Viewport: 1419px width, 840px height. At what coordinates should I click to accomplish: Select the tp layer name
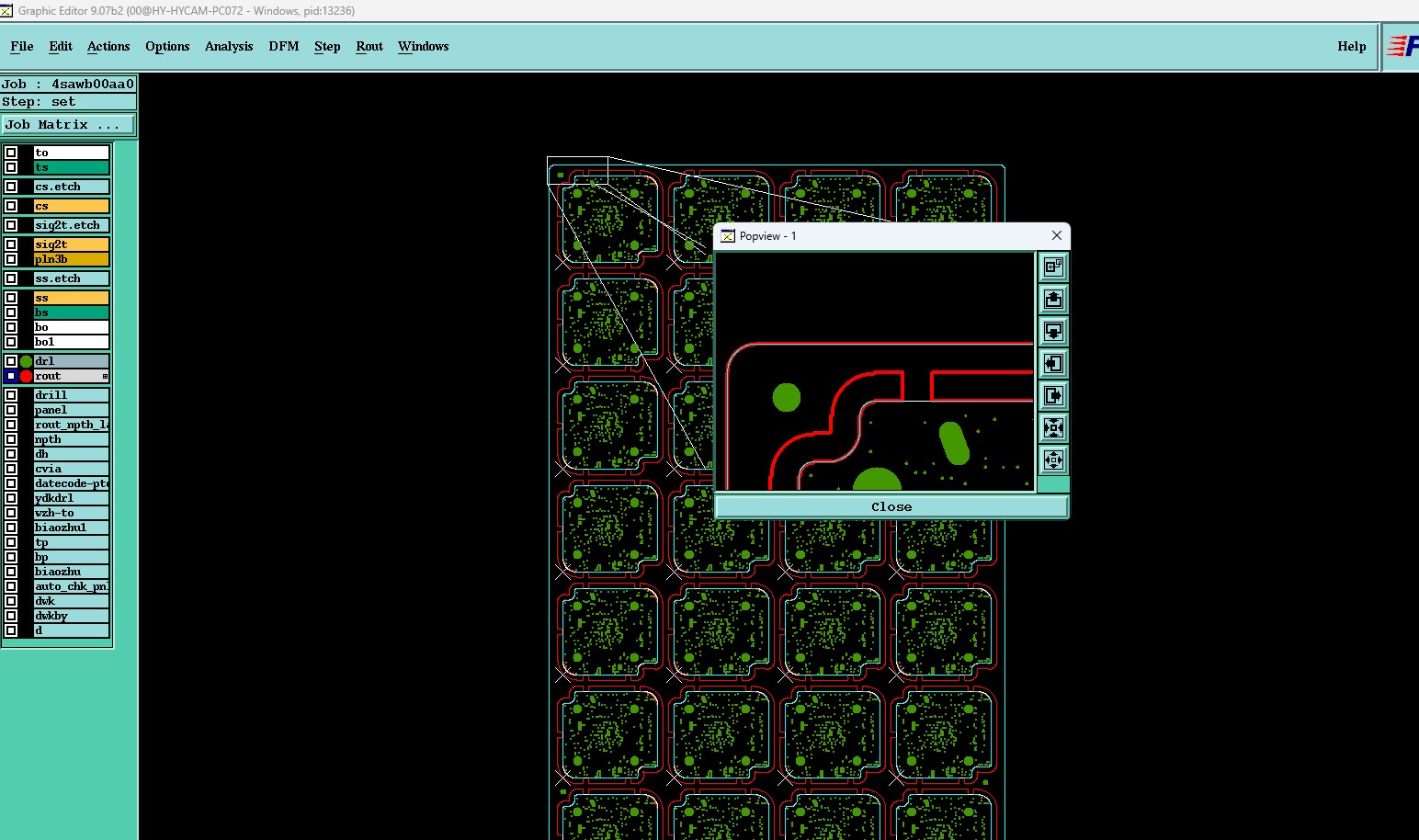point(72,542)
